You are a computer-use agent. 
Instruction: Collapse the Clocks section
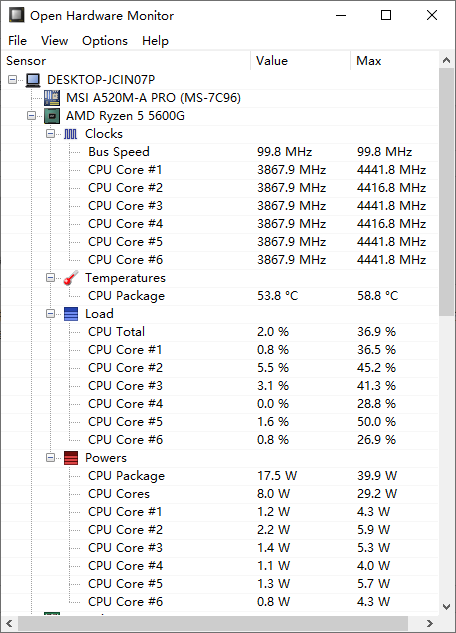pyautogui.click(x=50, y=134)
